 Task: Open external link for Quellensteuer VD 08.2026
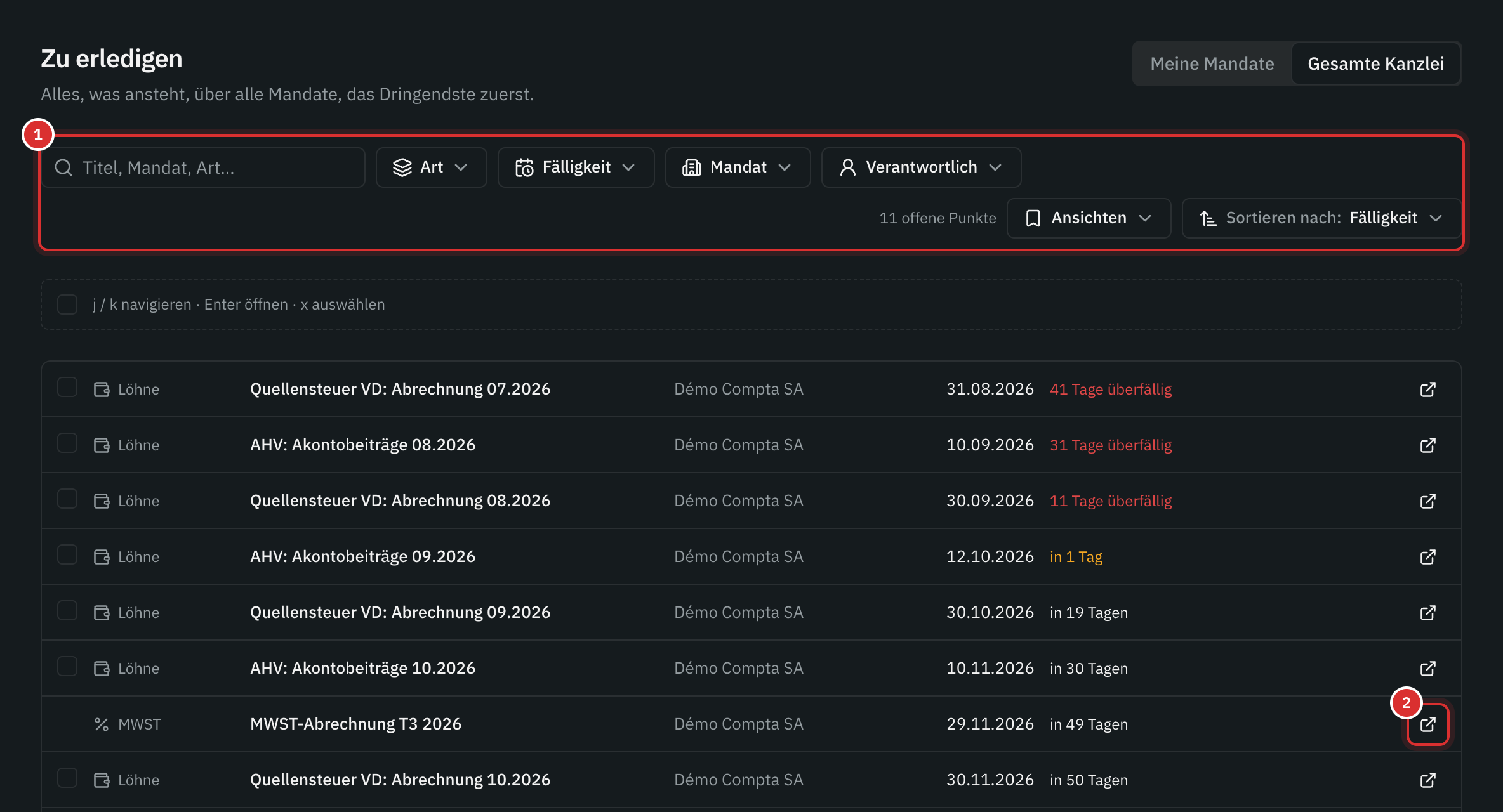click(x=1427, y=501)
